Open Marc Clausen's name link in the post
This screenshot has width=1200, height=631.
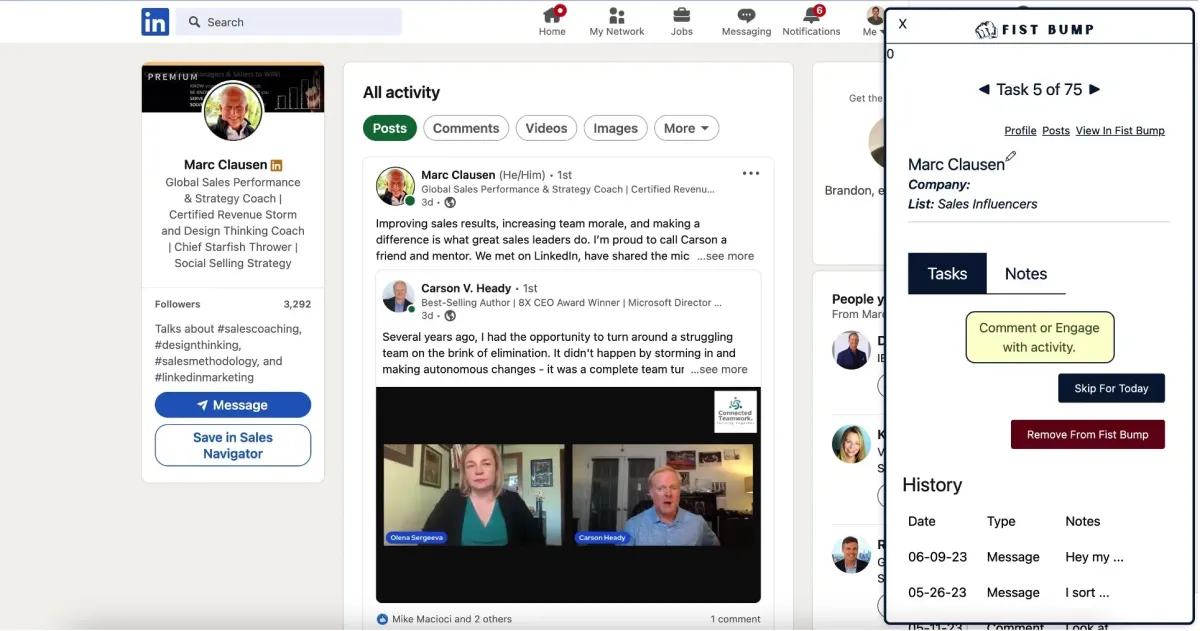tap(458, 175)
